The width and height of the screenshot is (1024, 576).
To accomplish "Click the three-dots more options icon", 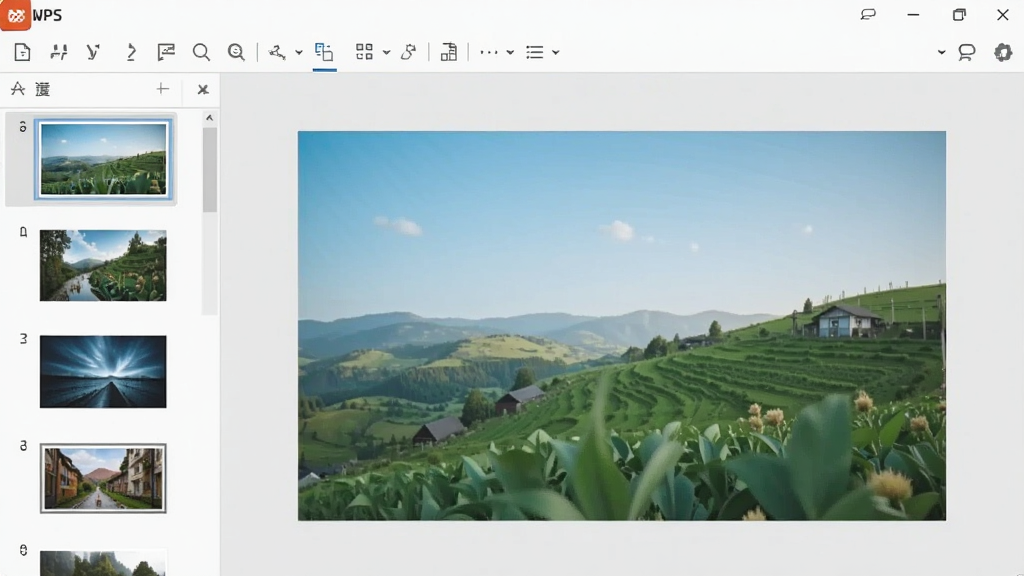I will (488, 52).
